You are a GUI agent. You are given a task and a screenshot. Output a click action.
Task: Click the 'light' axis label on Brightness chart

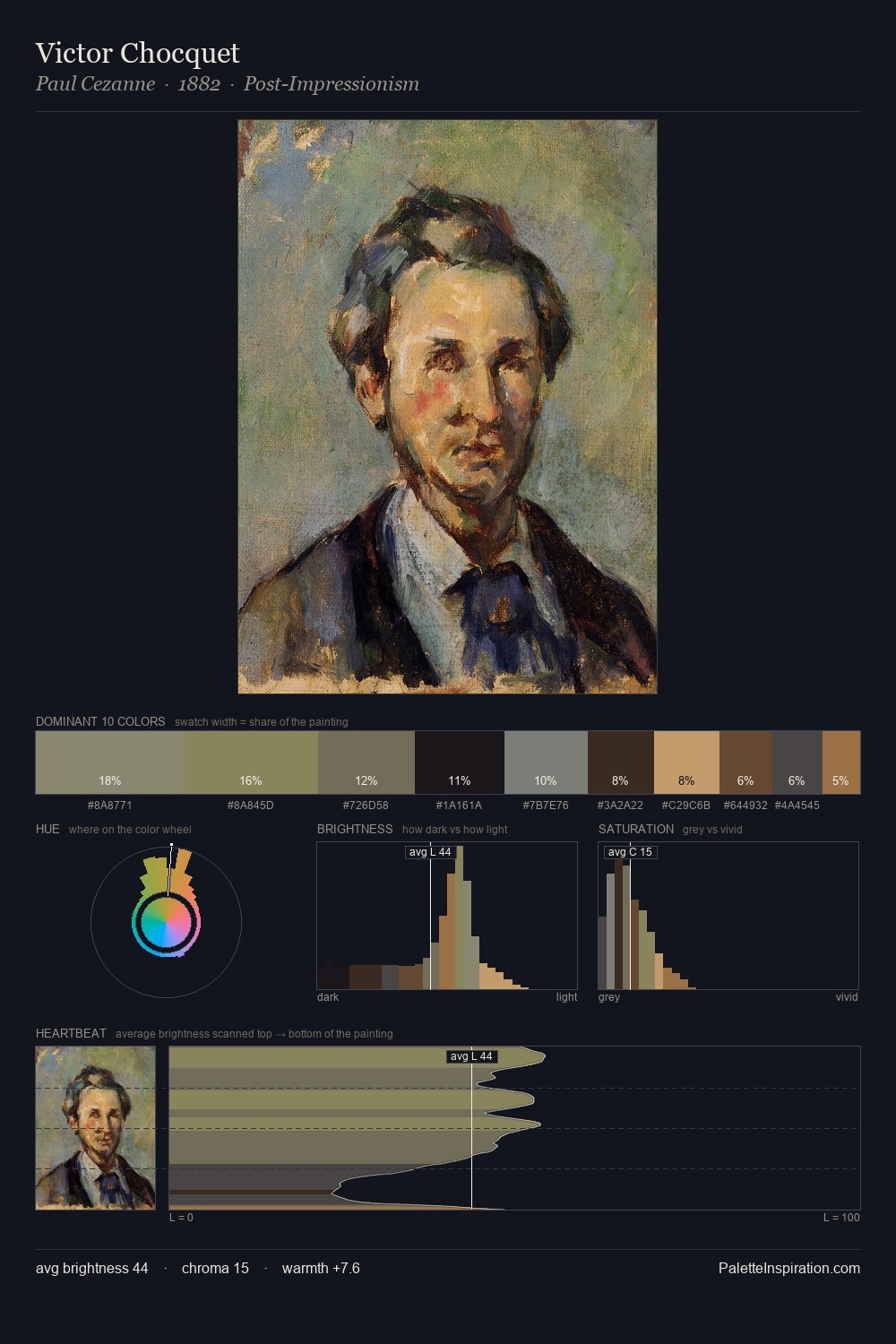tap(567, 996)
